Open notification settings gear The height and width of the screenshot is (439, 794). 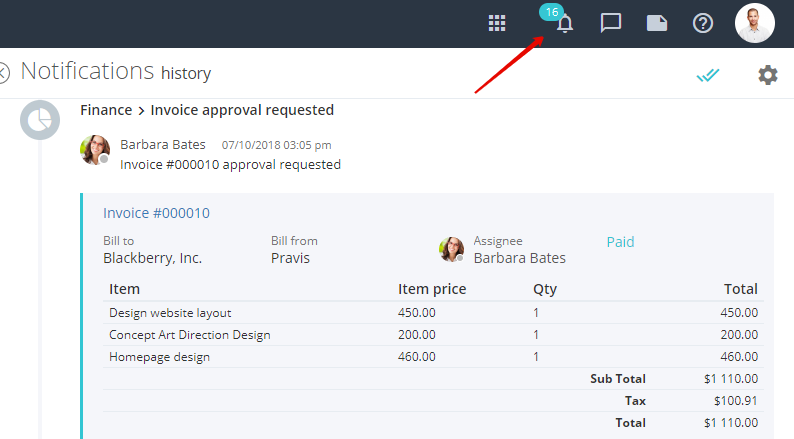pyautogui.click(x=768, y=75)
